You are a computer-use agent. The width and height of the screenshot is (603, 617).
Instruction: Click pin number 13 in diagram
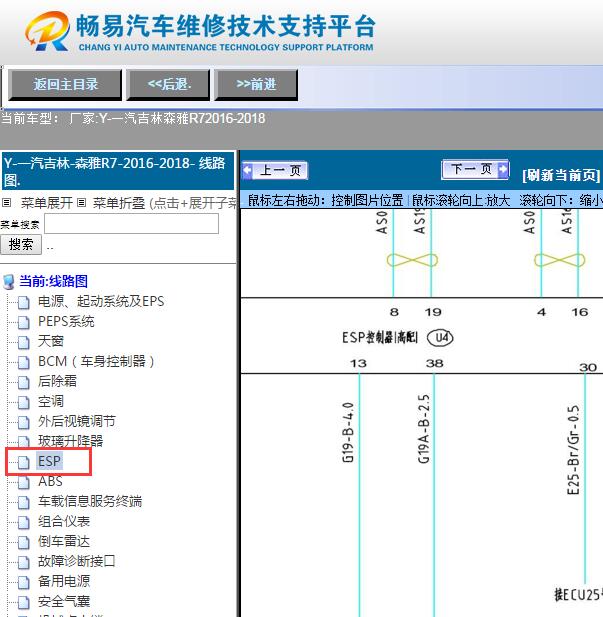click(x=358, y=363)
